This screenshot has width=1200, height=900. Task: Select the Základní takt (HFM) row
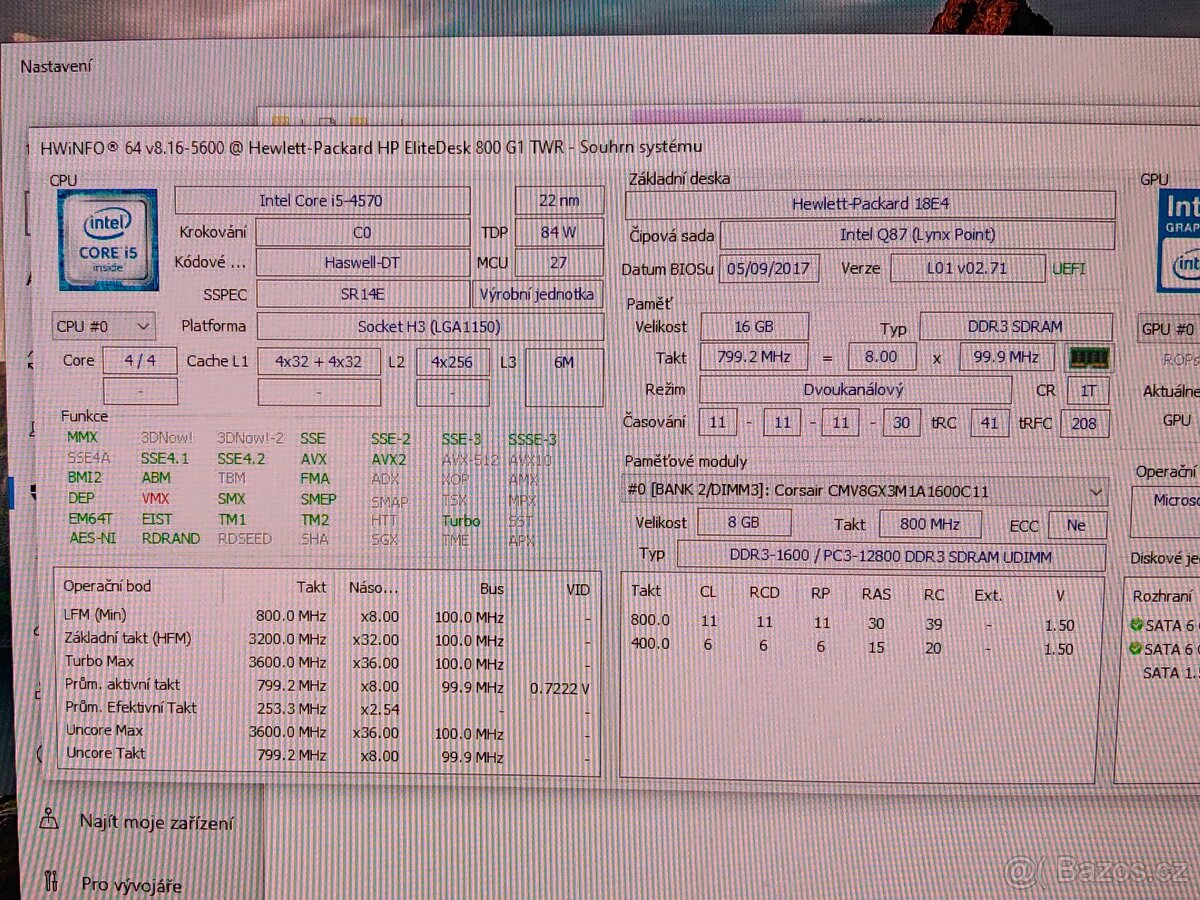point(326,639)
